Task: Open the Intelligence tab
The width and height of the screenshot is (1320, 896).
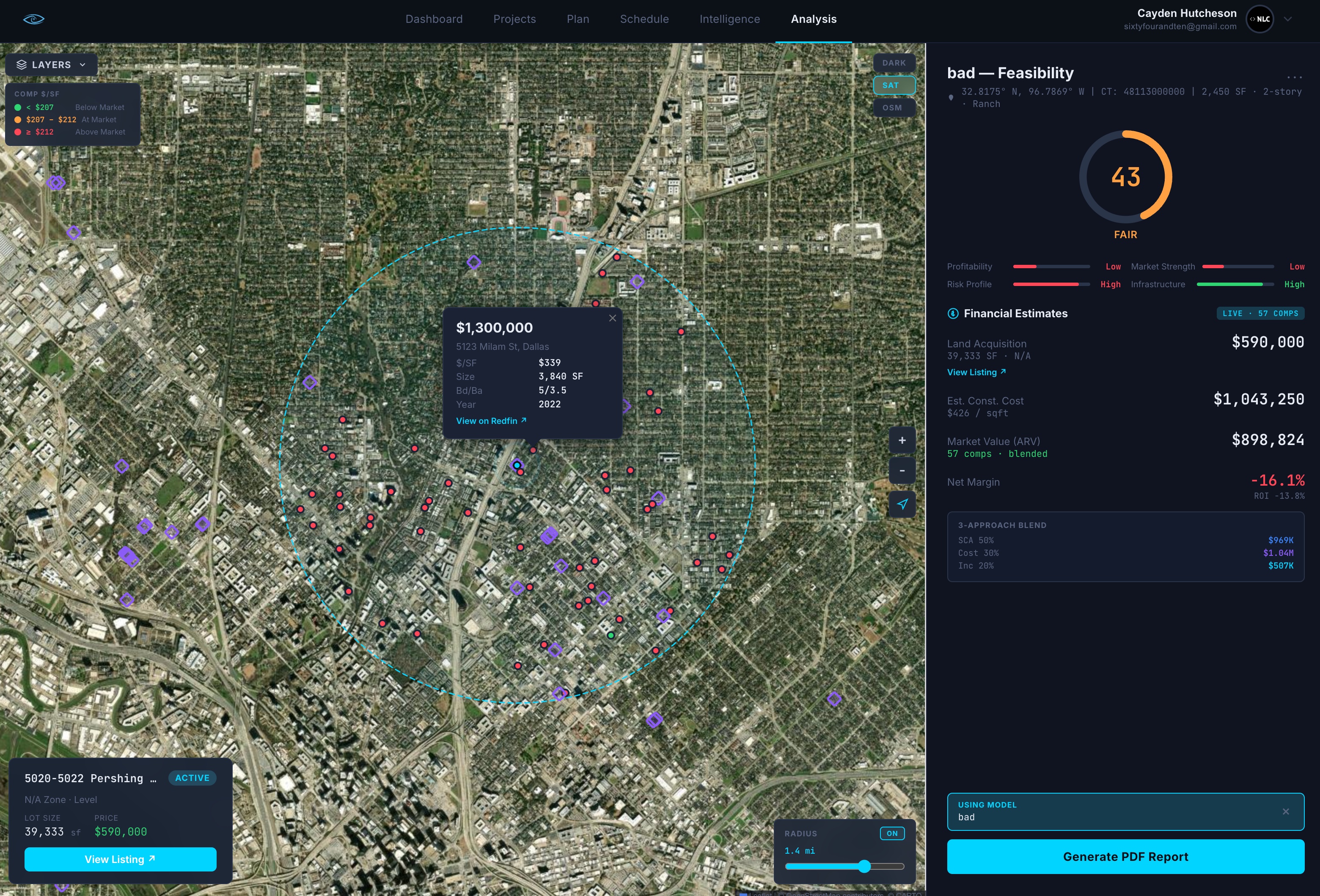Action: [729, 19]
